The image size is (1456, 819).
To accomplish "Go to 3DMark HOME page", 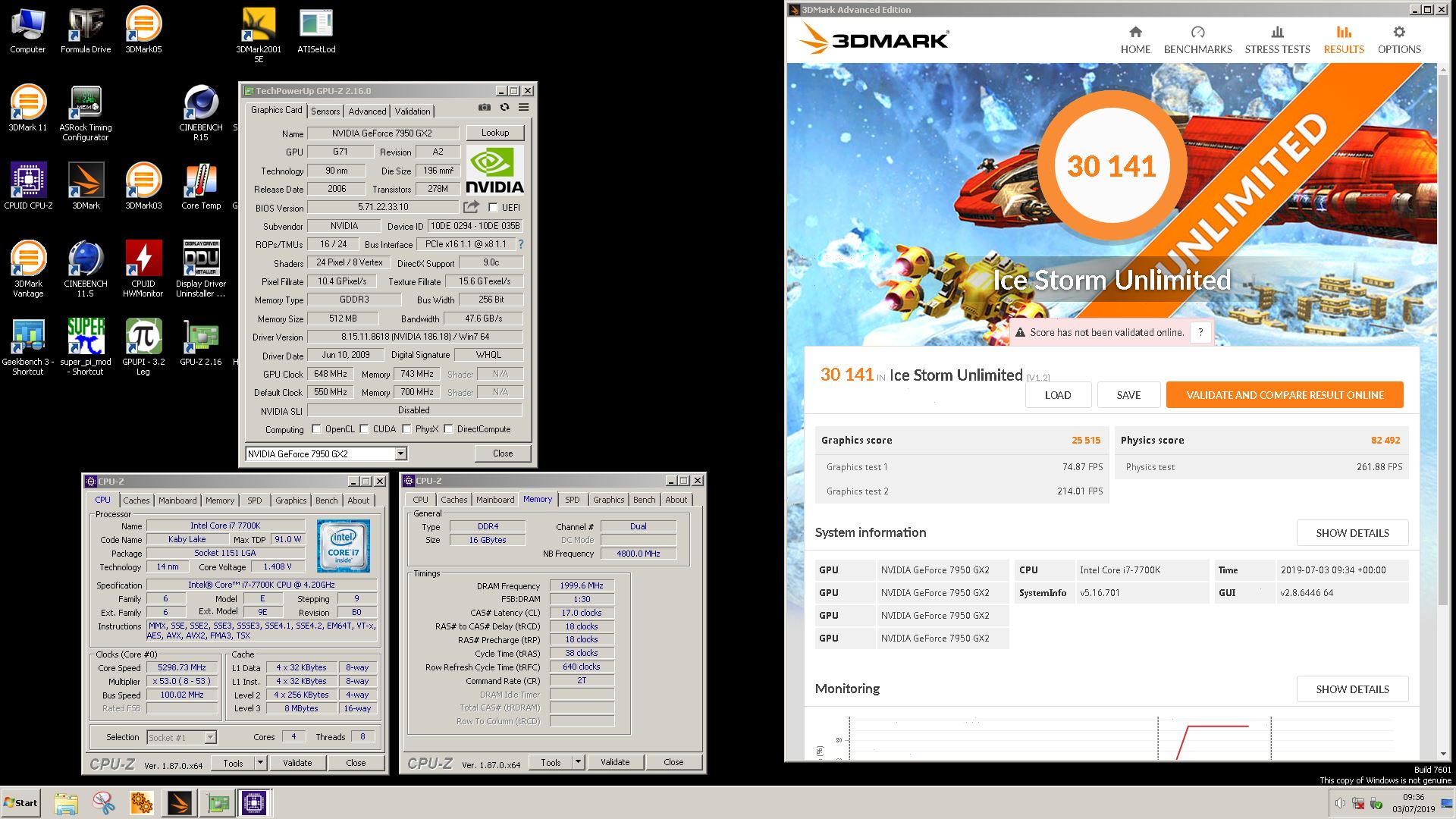I will click(1135, 39).
